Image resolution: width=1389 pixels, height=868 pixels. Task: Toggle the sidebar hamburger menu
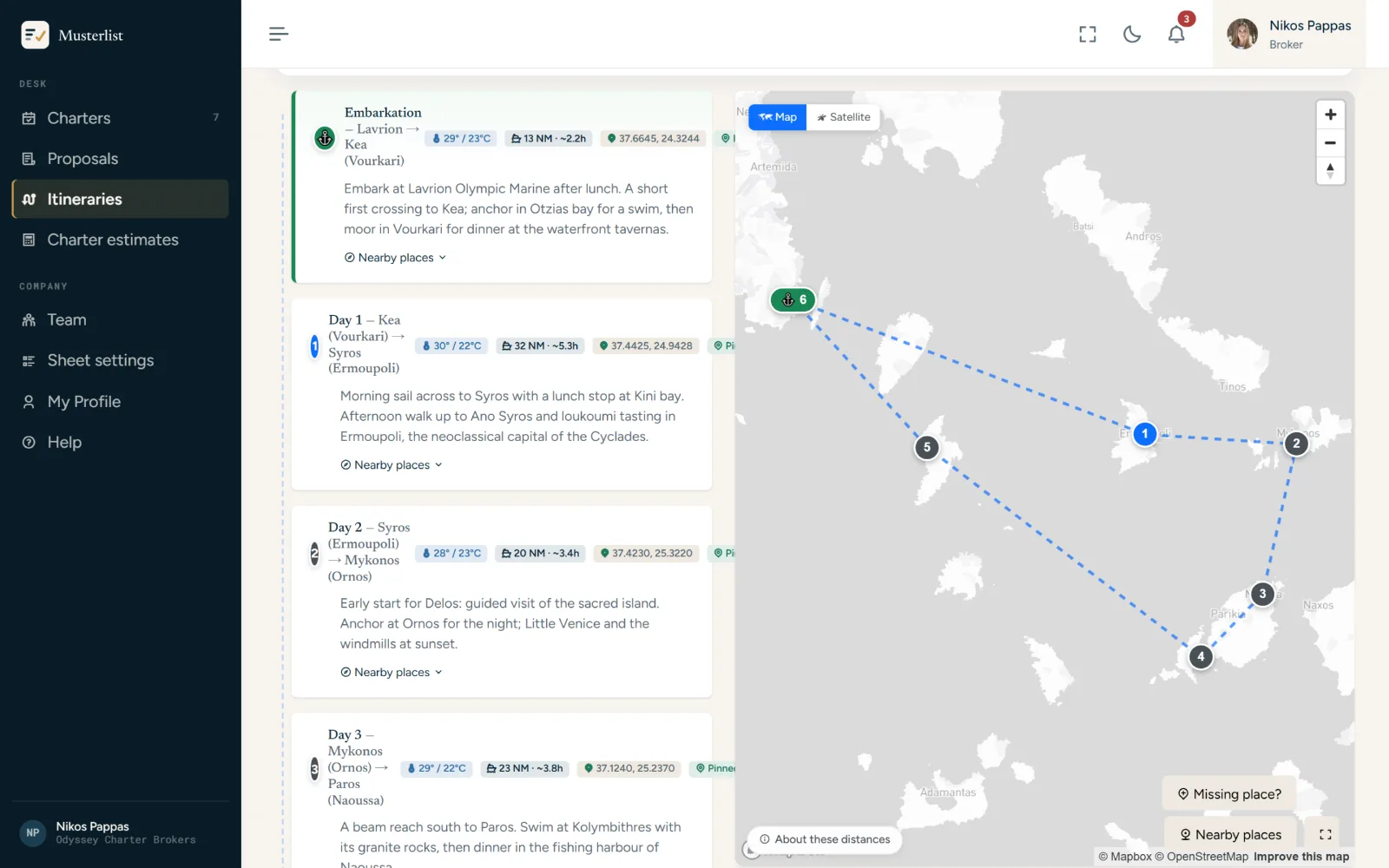(278, 34)
